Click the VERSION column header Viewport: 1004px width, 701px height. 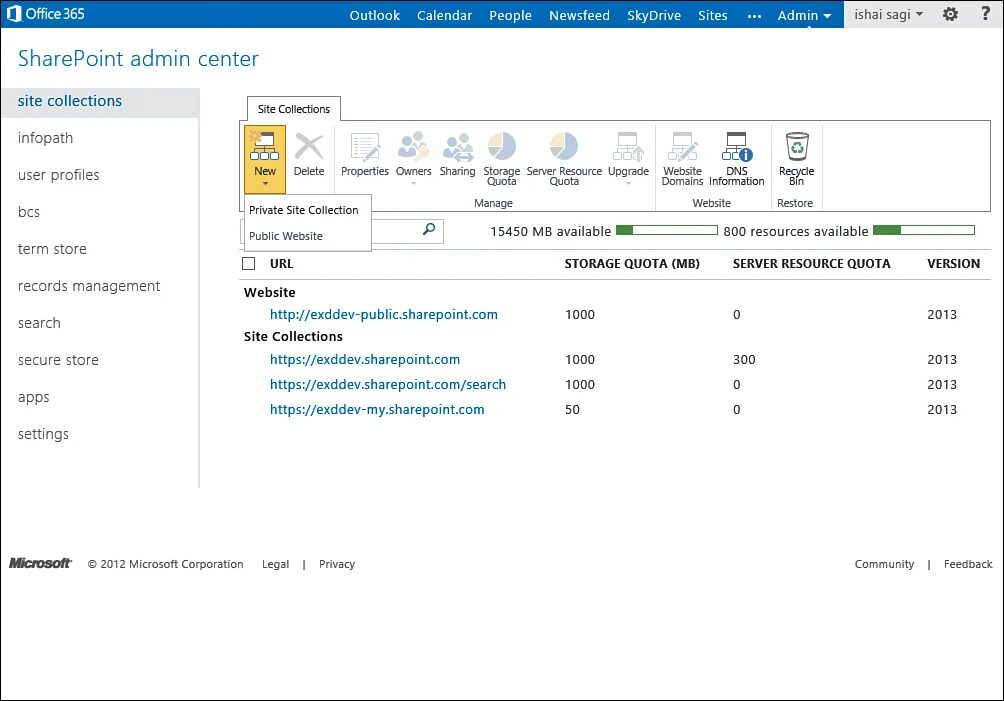coord(953,264)
